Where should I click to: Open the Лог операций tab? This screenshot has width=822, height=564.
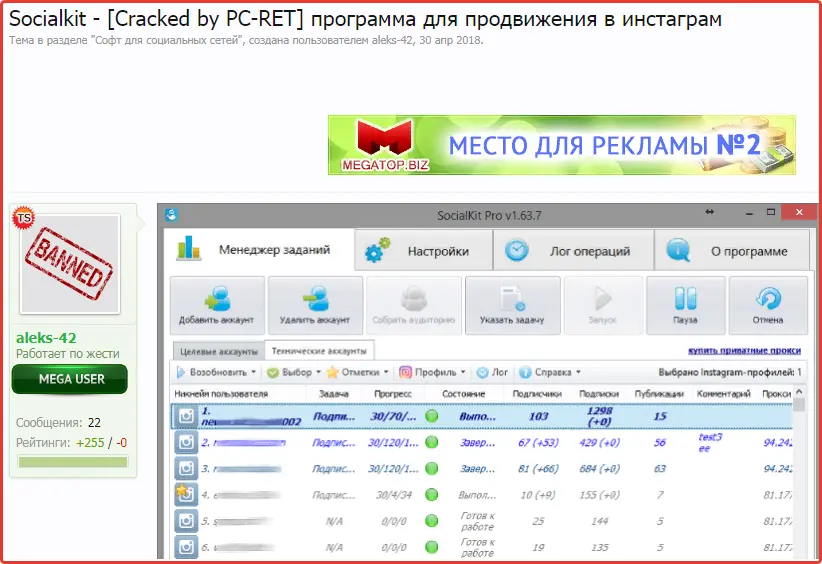pyautogui.click(x=574, y=251)
